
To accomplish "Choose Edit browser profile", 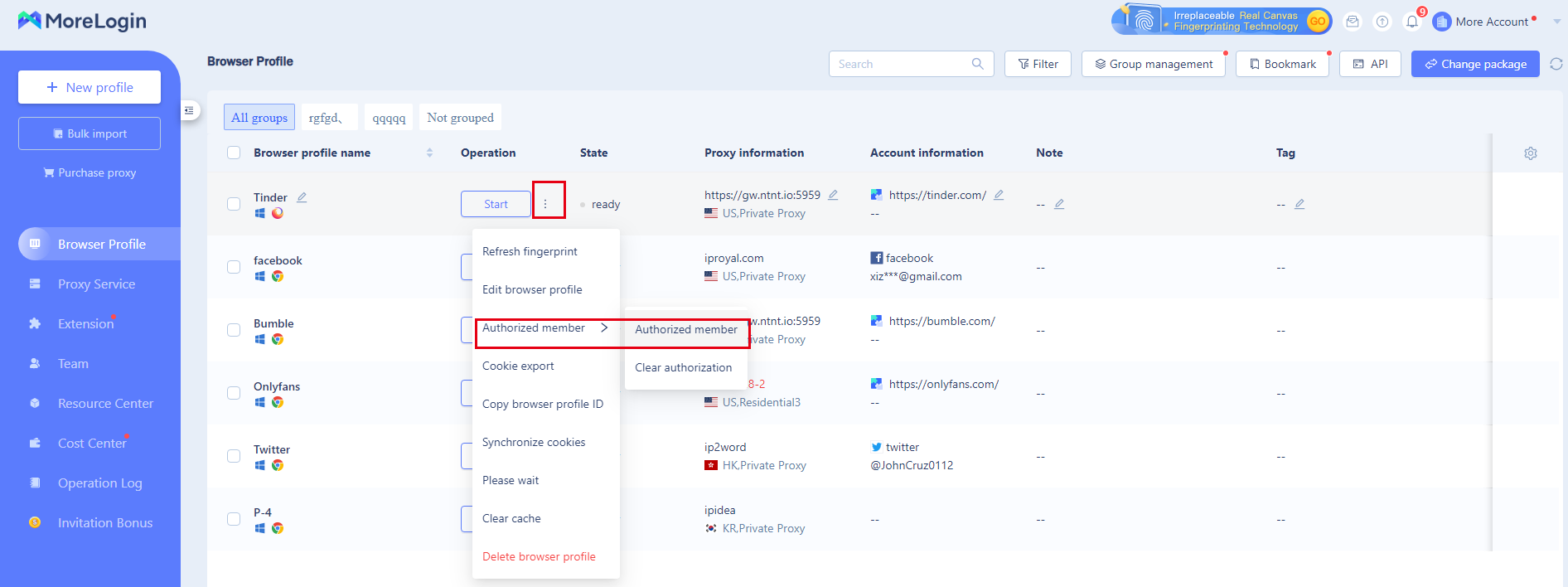I will pos(545,289).
